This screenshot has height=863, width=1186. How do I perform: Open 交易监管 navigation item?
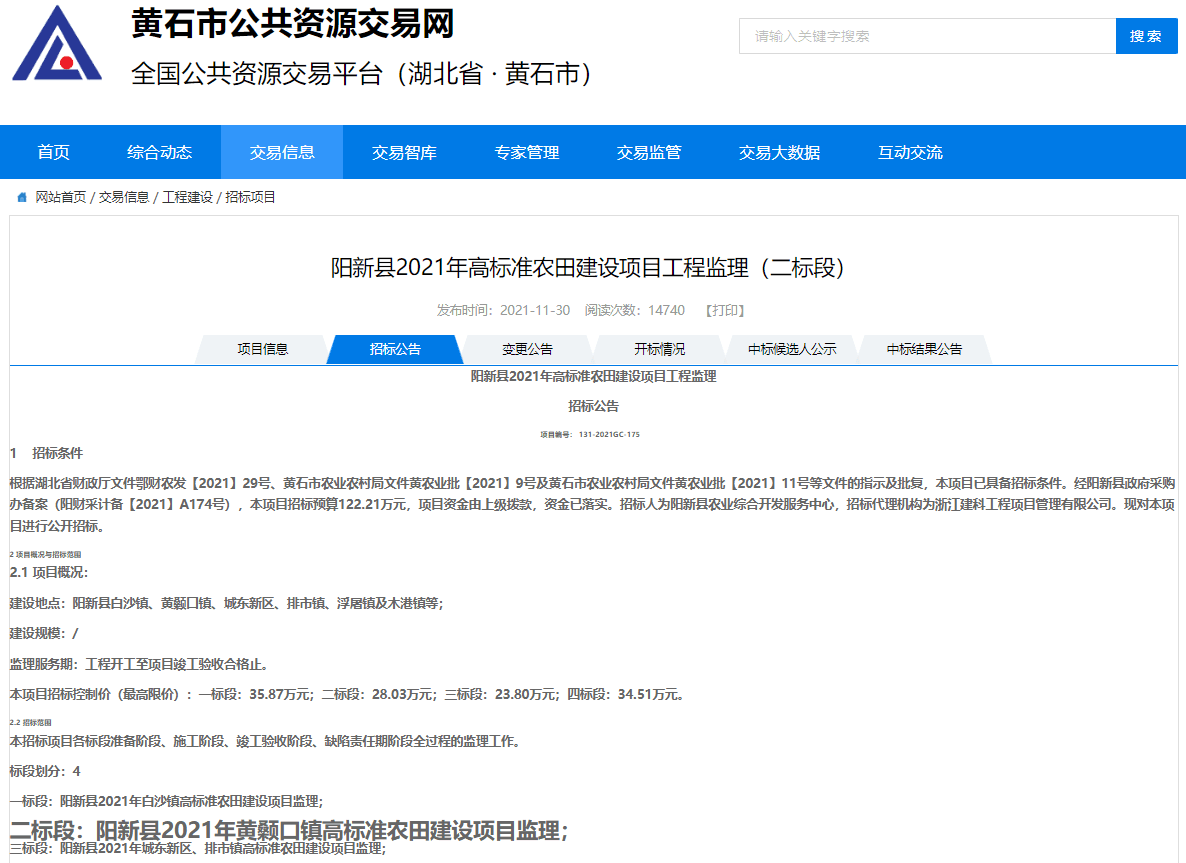pos(649,153)
